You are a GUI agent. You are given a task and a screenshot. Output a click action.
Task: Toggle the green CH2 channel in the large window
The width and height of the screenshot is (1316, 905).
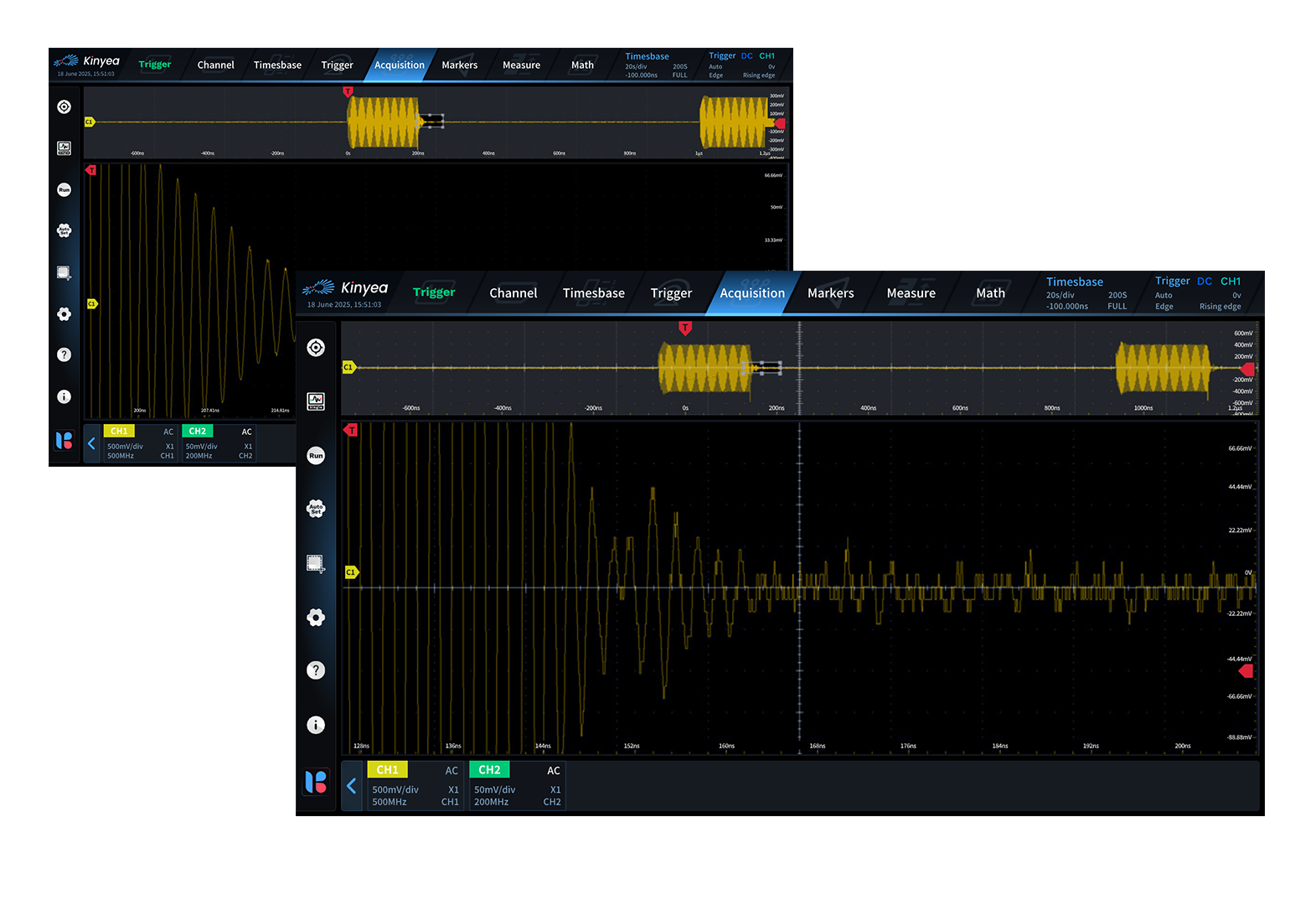click(x=489, y=770)
